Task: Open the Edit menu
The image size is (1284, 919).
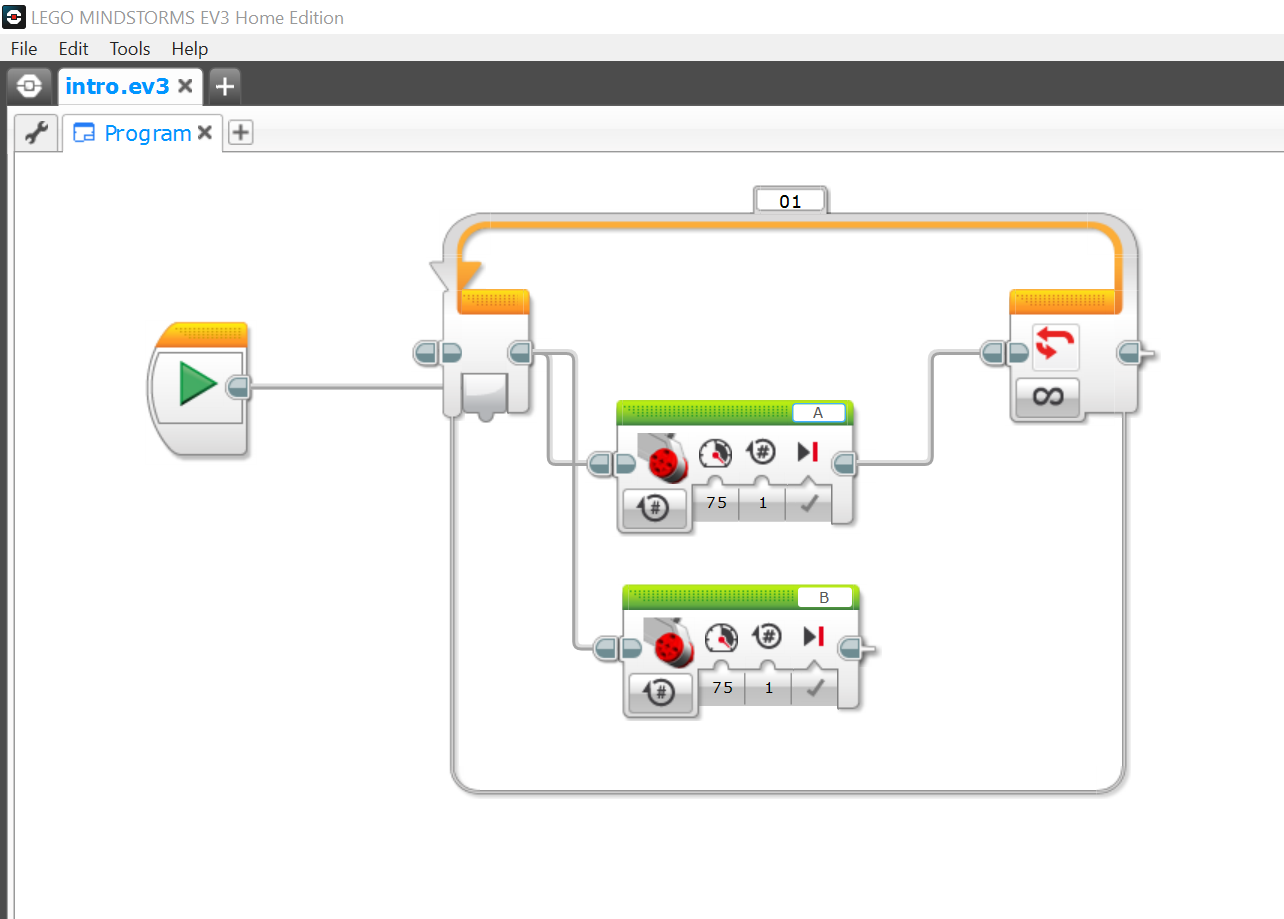Action: coord(73,48)
